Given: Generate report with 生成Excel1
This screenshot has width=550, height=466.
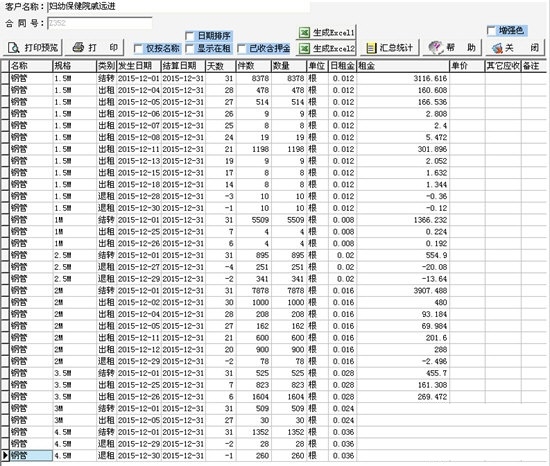Looking at the screenshot, I should 326,32.
